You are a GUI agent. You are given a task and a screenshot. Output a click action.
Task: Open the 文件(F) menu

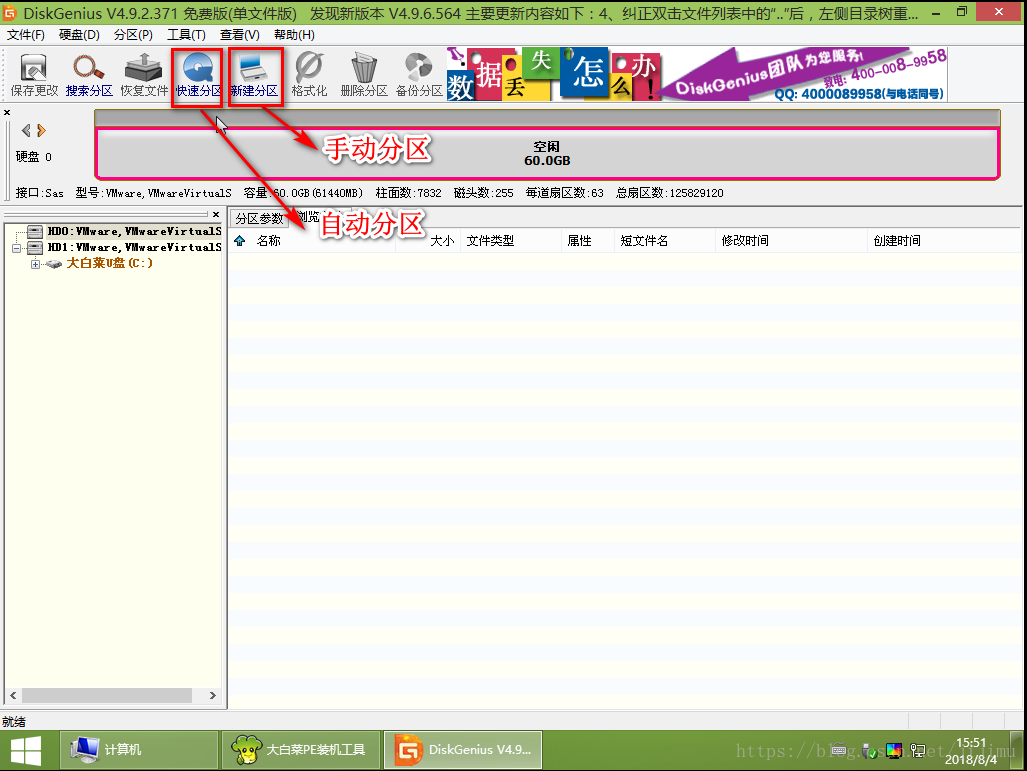[x=26, y=35]
